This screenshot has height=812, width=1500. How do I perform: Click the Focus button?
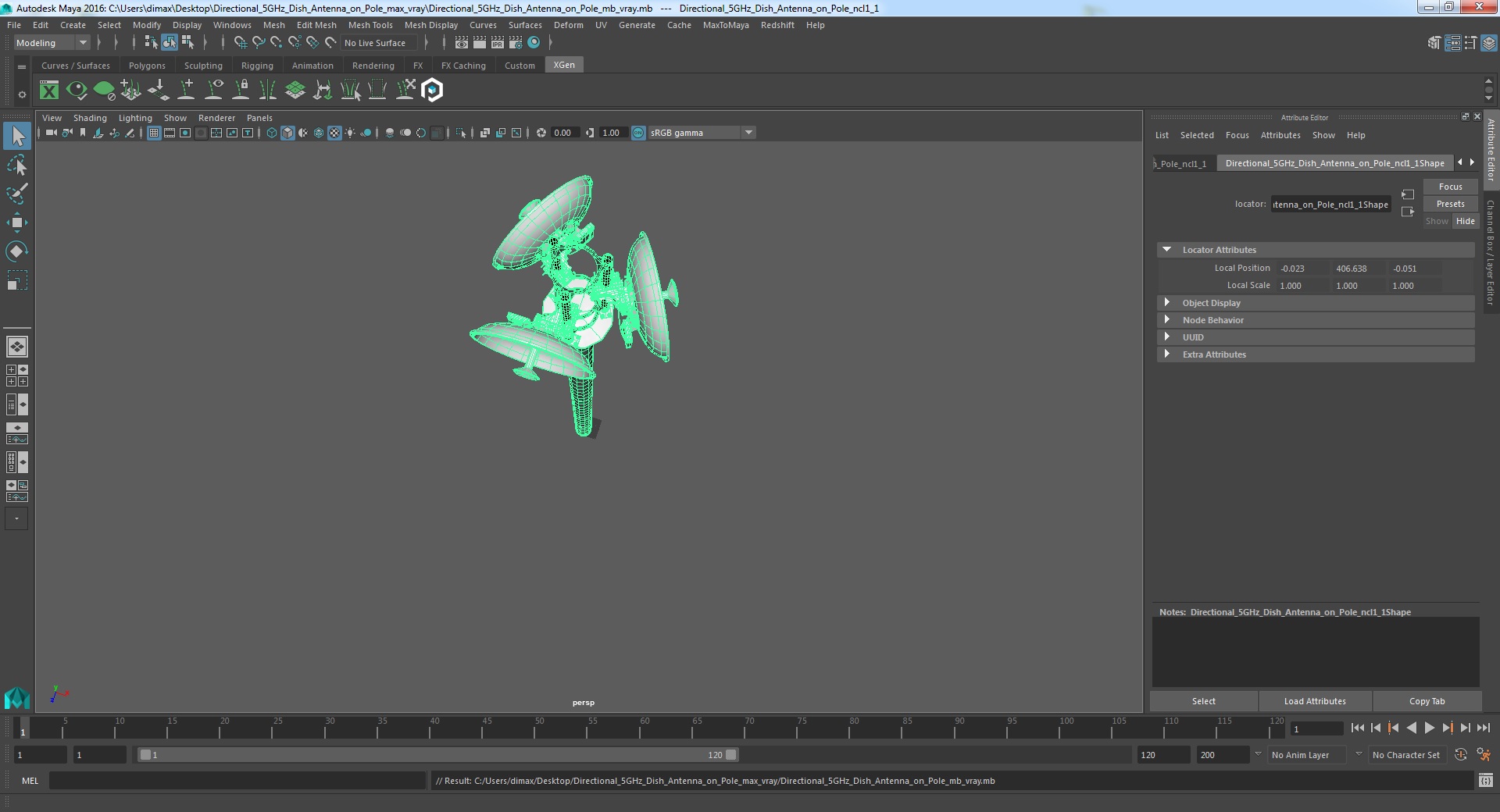[1450, 187]
